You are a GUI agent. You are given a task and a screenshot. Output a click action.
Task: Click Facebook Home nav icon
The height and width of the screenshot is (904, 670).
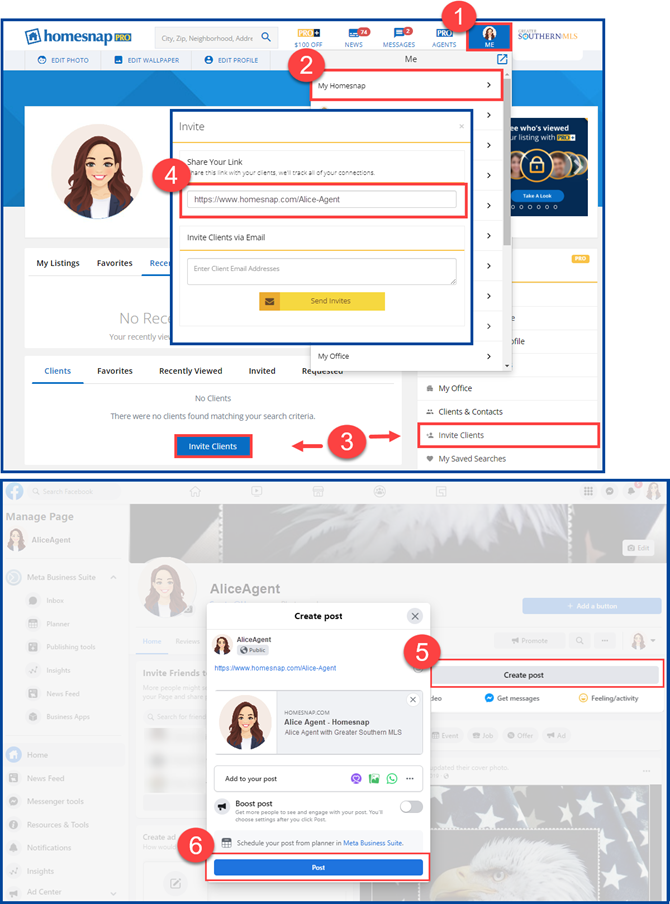[x=195, y=491]
